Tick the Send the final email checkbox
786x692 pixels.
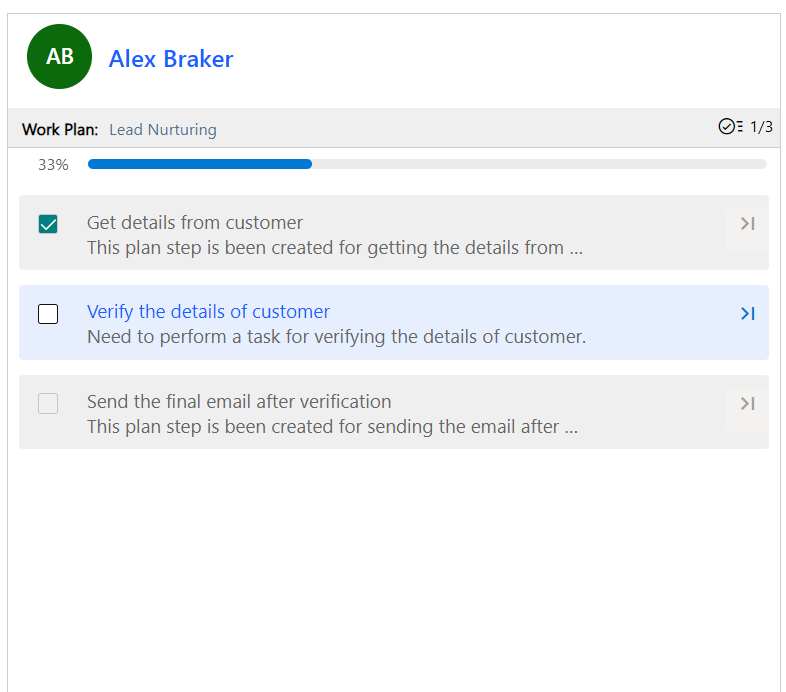coord(48,404)
